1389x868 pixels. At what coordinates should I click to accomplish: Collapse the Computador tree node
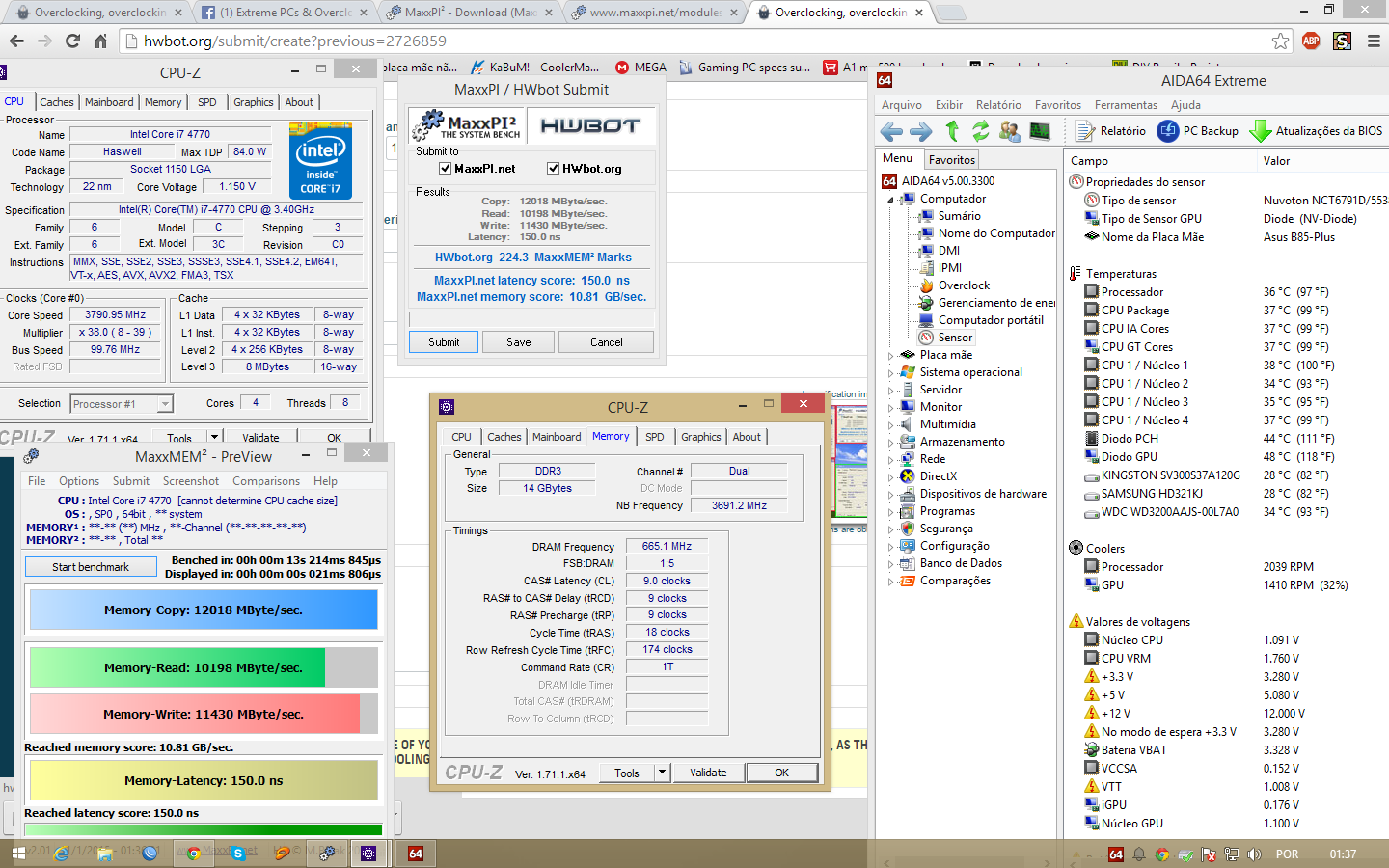[x=890, y=200]
